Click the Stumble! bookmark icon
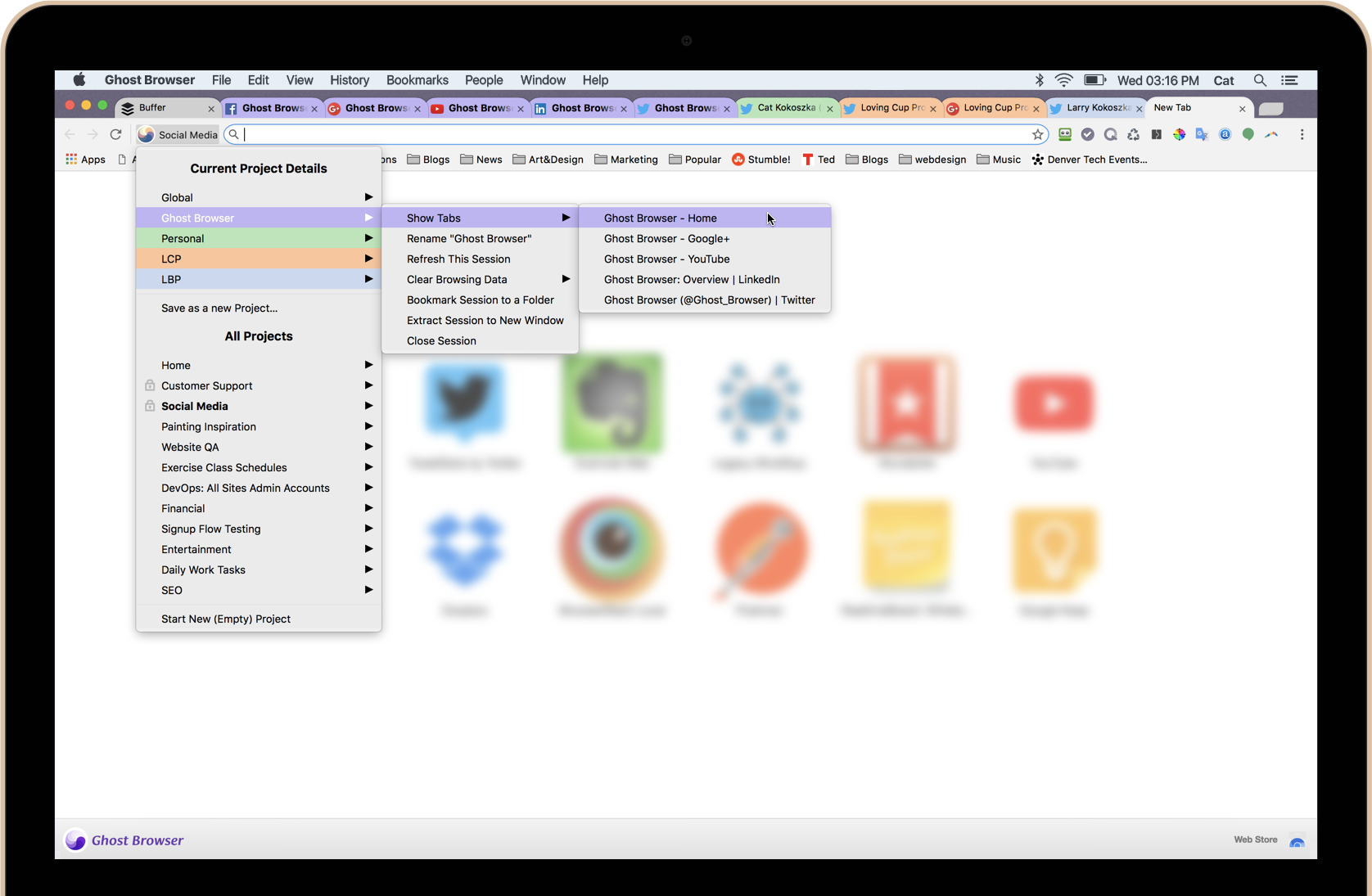The height and width of the screenshot is (896, 1372). coord(738,160)
